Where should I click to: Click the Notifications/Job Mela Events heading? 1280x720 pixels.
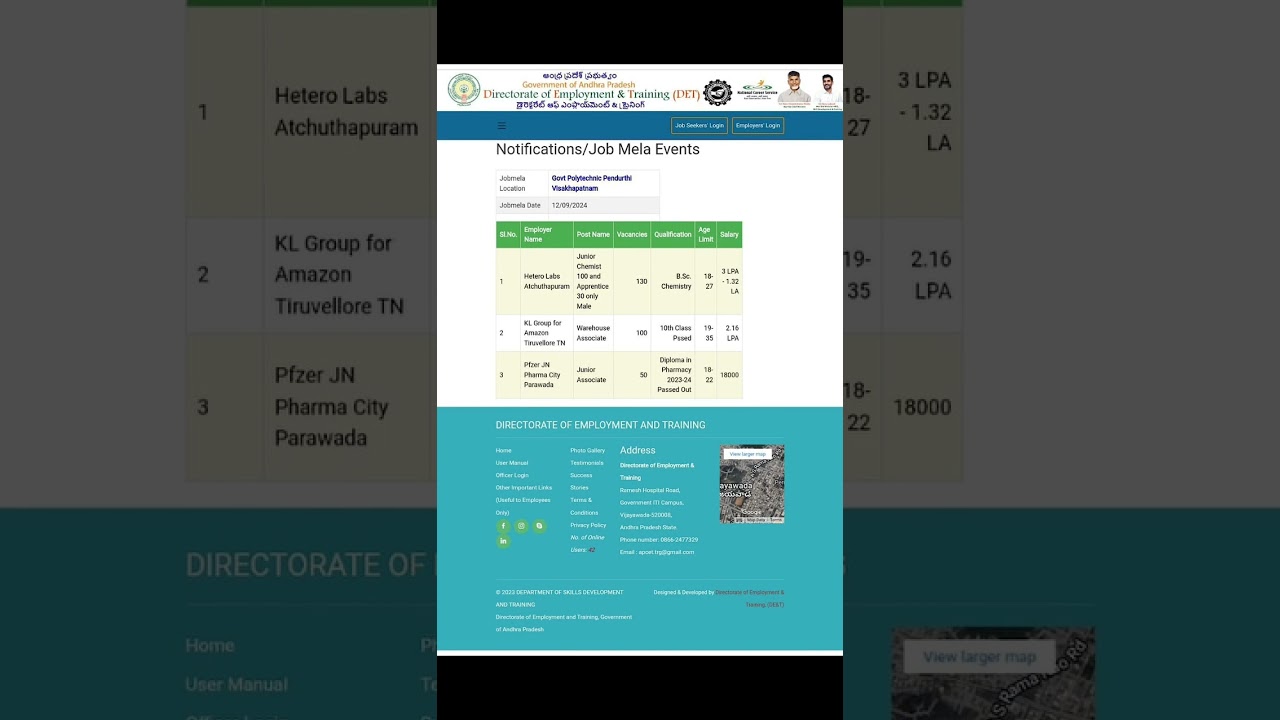[598, 149]
